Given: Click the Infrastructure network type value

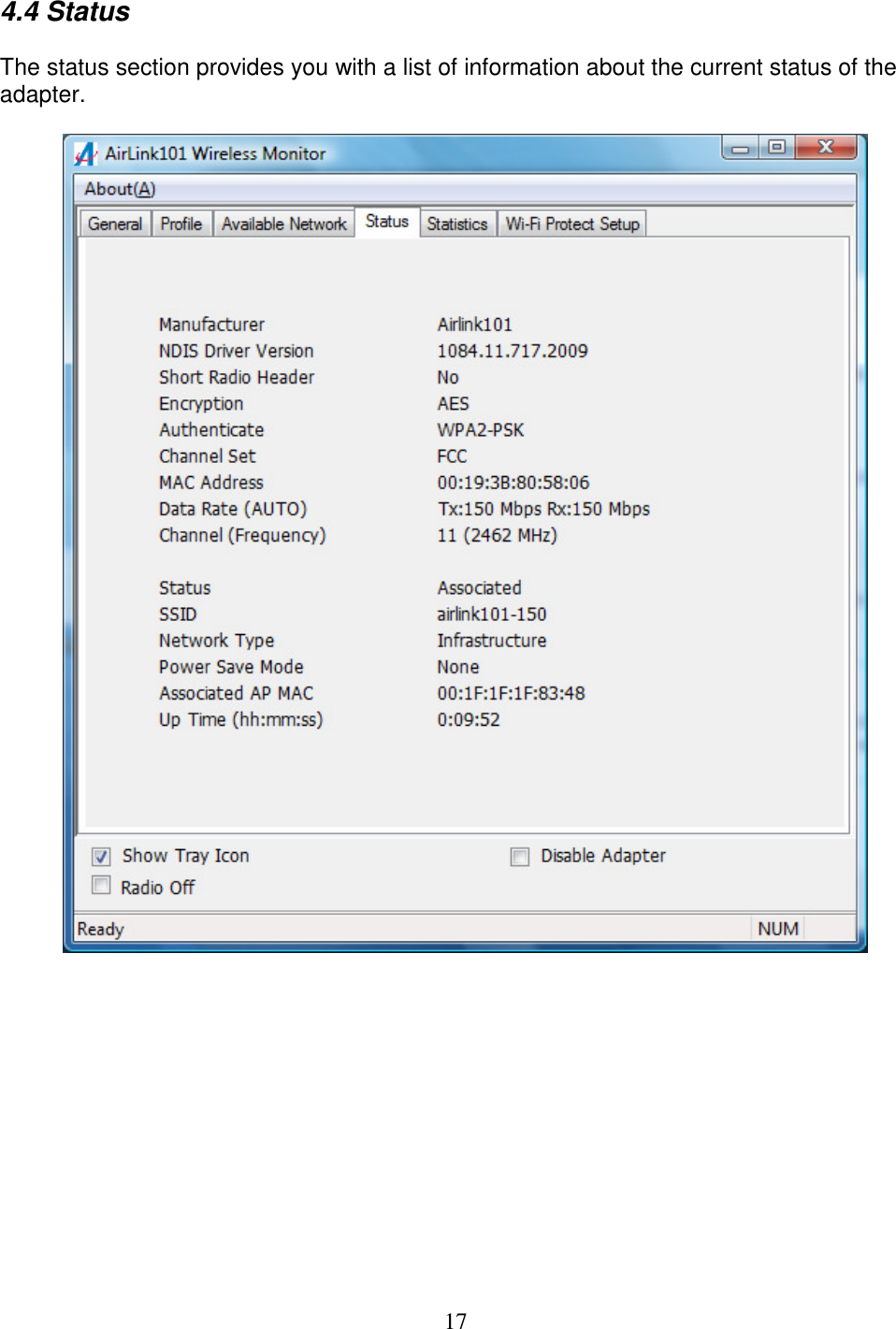Looking at the screenshot, I should tap(492, 641).
